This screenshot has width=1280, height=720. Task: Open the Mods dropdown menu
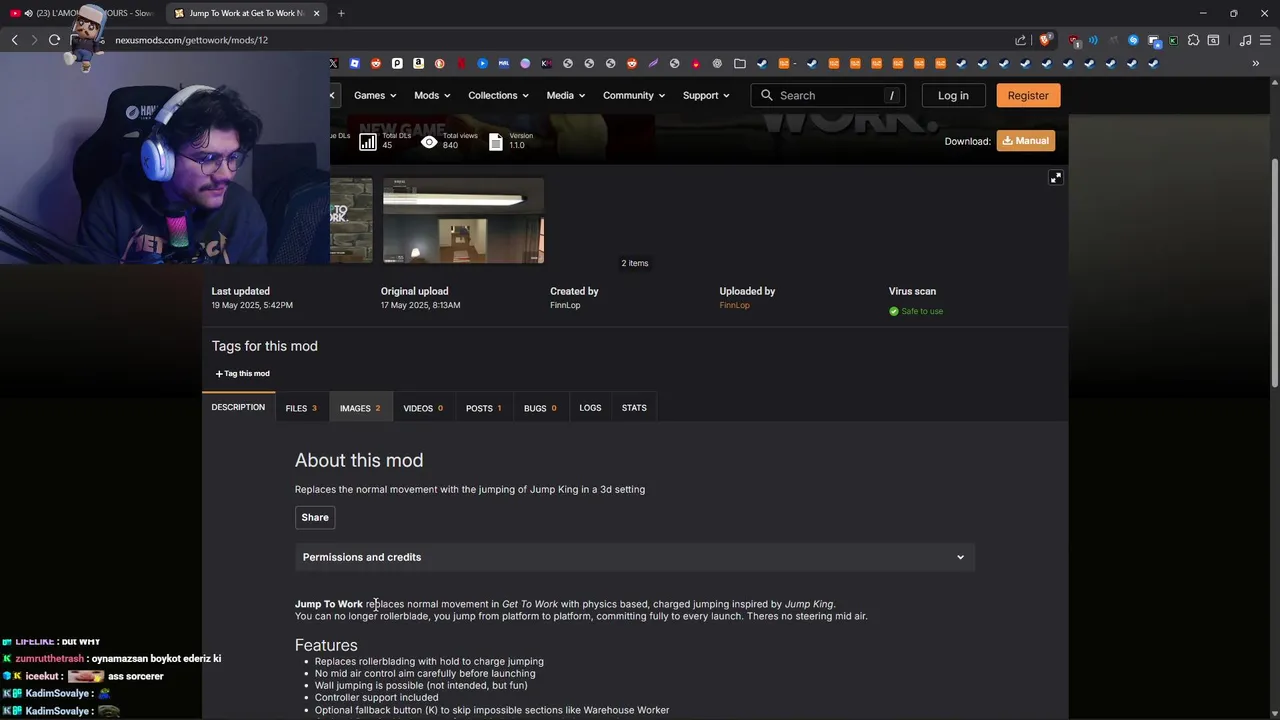click(x=432, y=95)
